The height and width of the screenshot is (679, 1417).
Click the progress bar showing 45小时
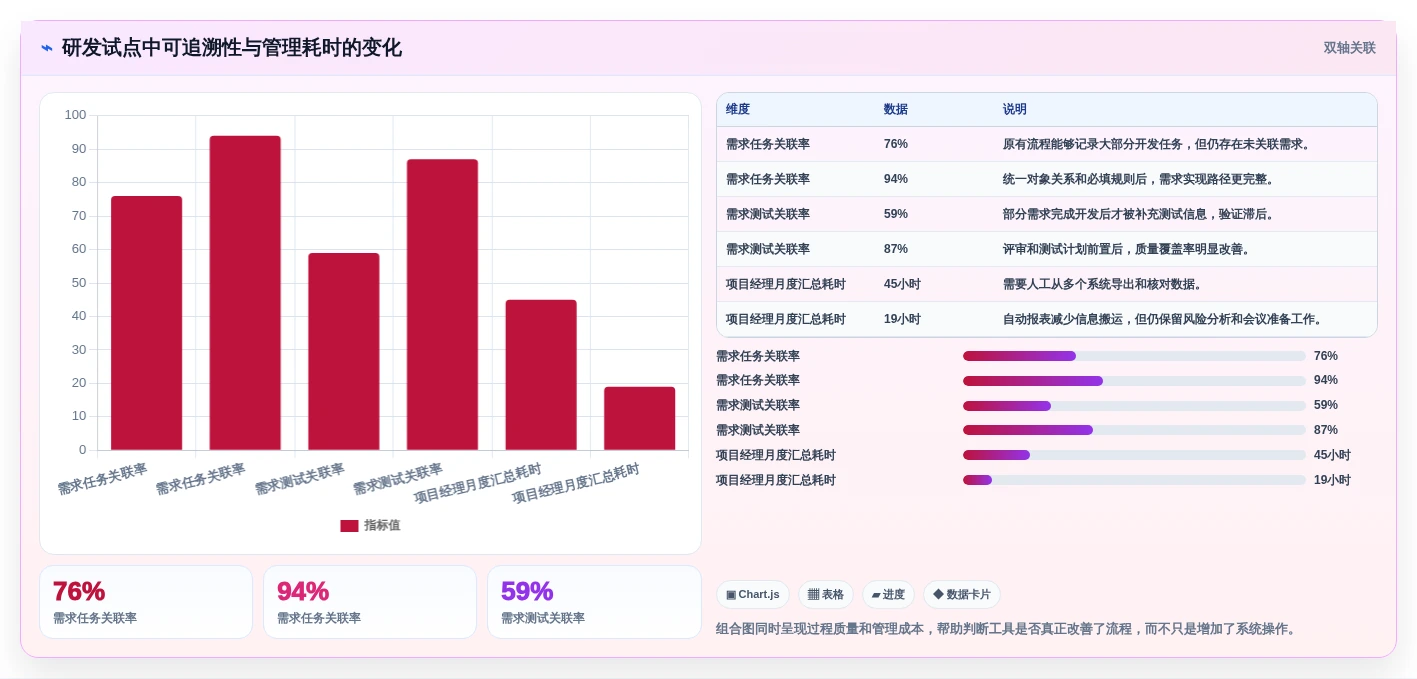coord(1134,455)
